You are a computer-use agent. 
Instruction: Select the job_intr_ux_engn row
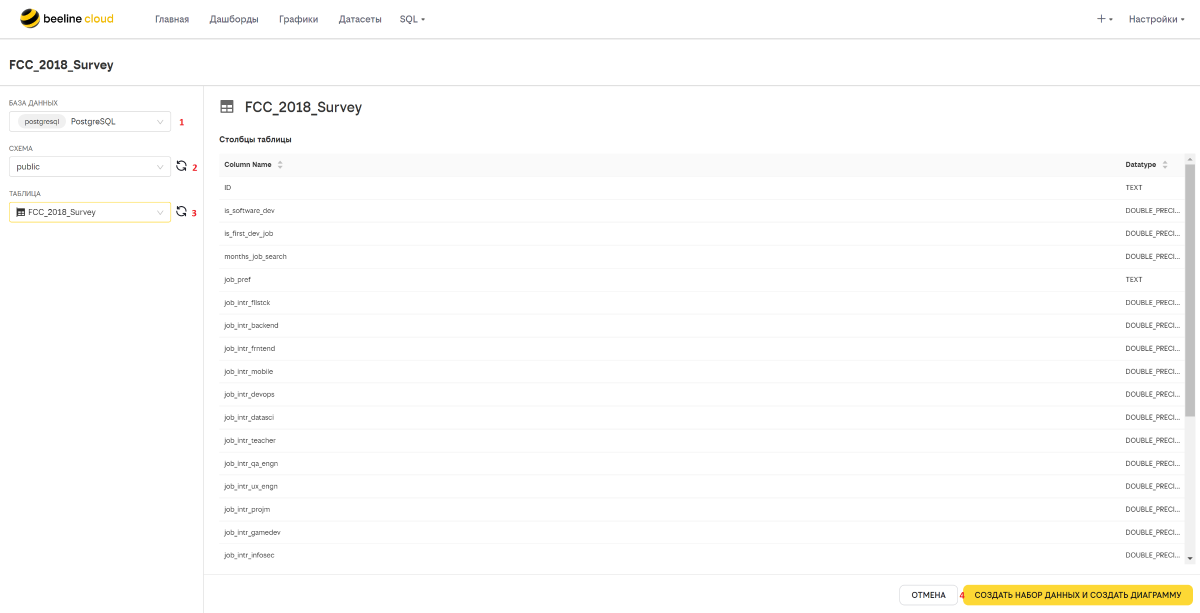pos(702,486)
